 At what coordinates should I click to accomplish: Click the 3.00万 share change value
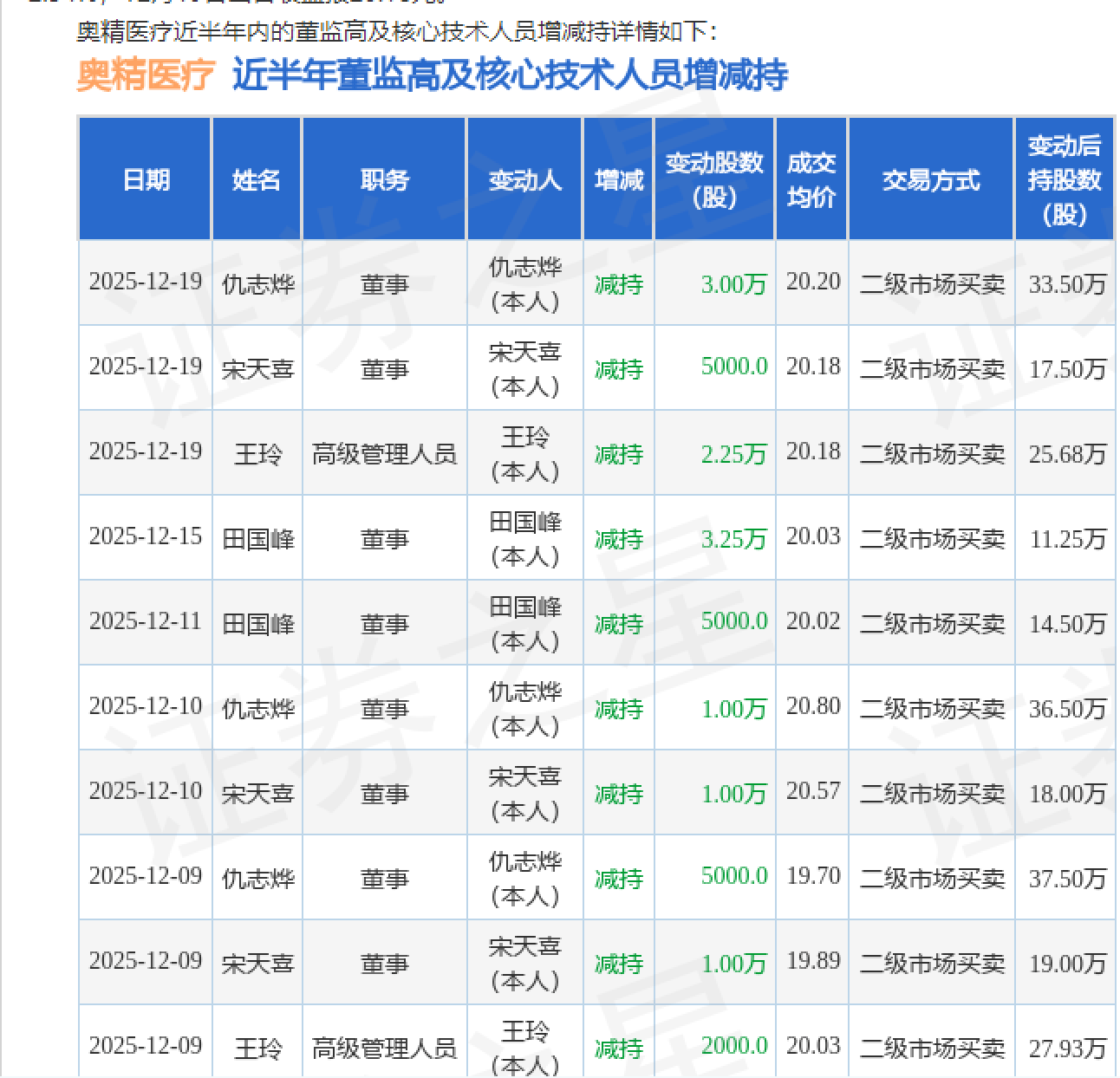click(x=733, y=284)
